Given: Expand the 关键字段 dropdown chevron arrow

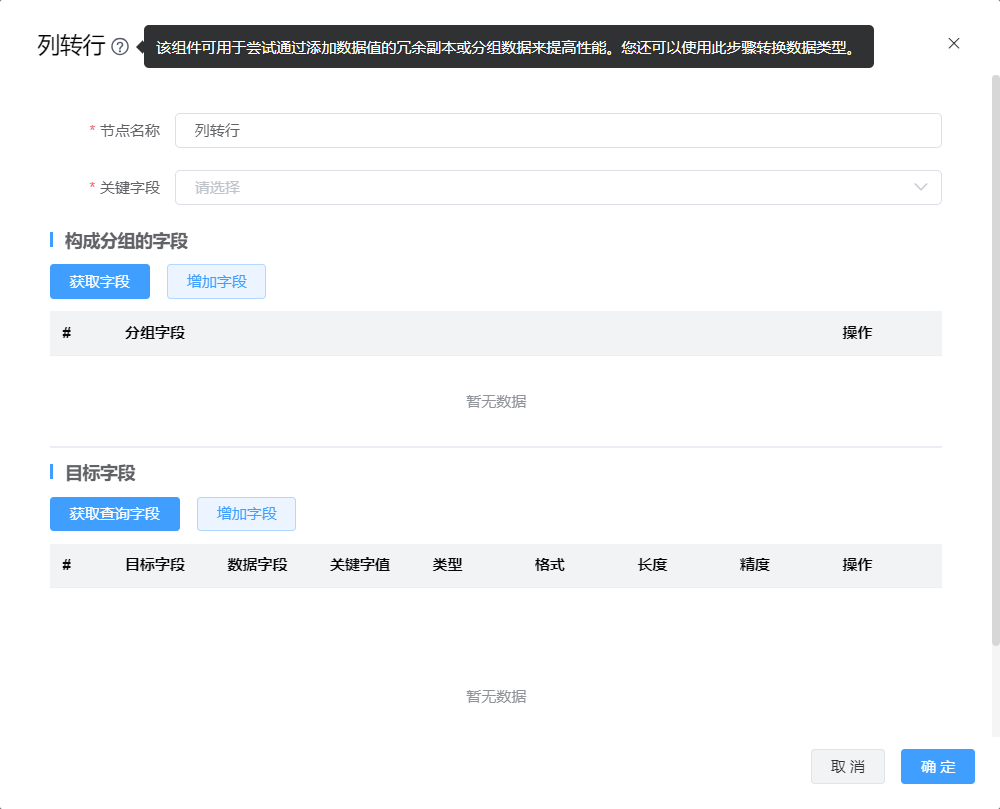Looking at the screenshot, I should 921,187.
